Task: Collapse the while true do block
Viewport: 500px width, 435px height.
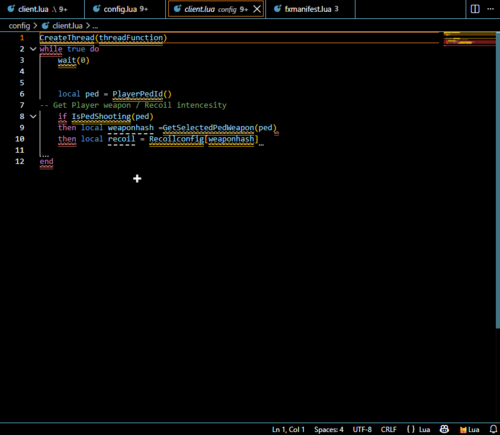Action: [33, 49]
